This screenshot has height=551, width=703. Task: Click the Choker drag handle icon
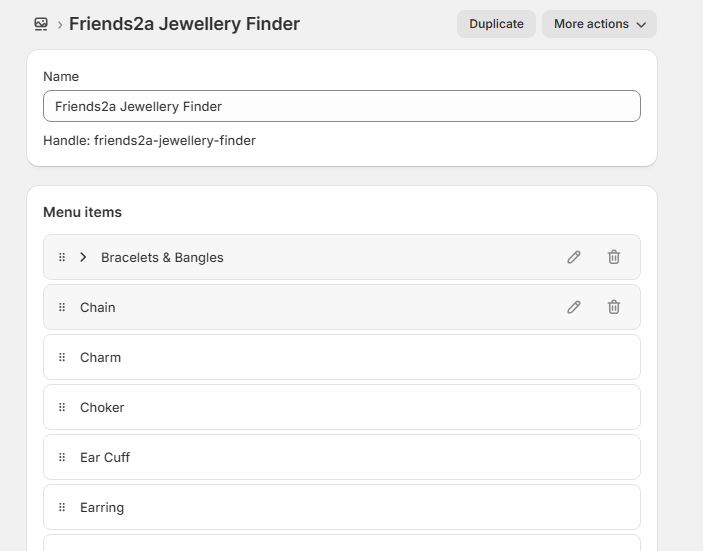62,407
